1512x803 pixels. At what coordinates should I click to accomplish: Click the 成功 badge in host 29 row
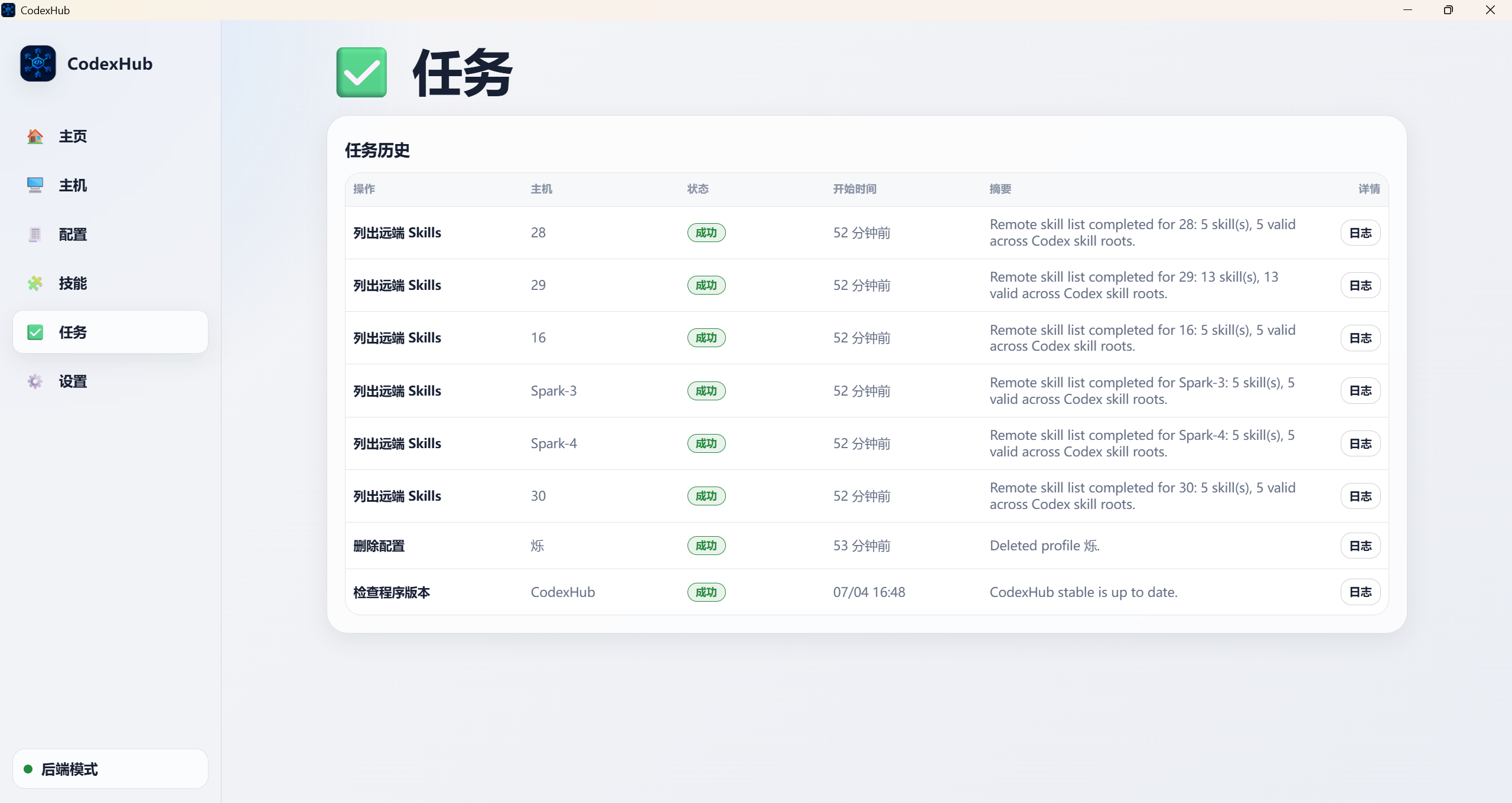point(706,285)
